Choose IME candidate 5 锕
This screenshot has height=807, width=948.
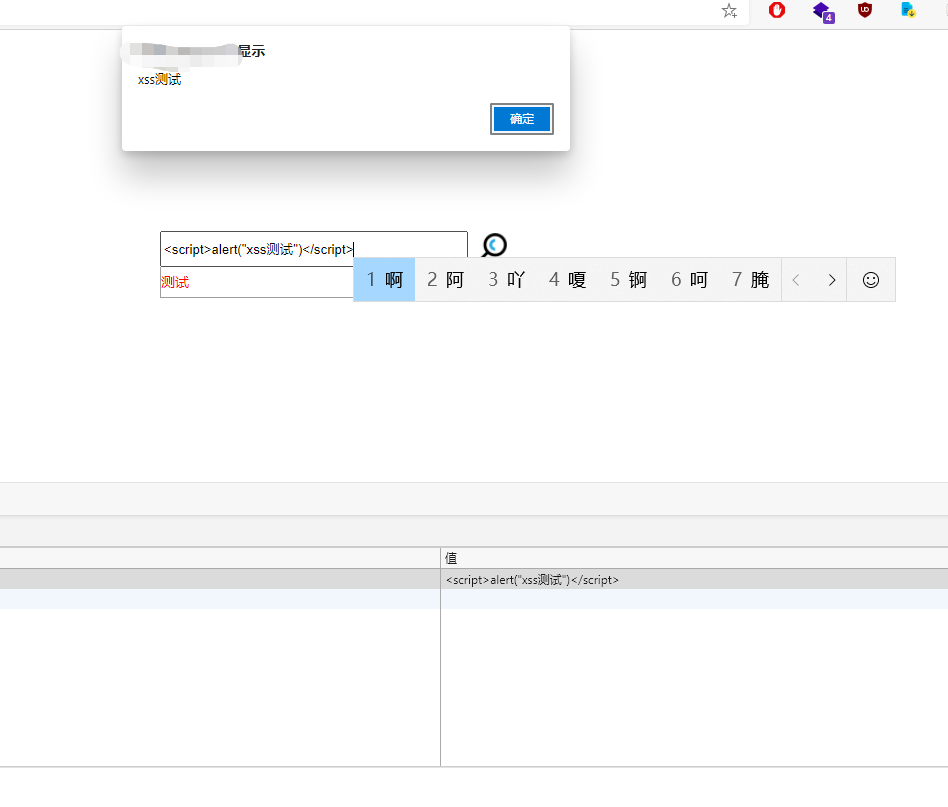pos(628,280)
